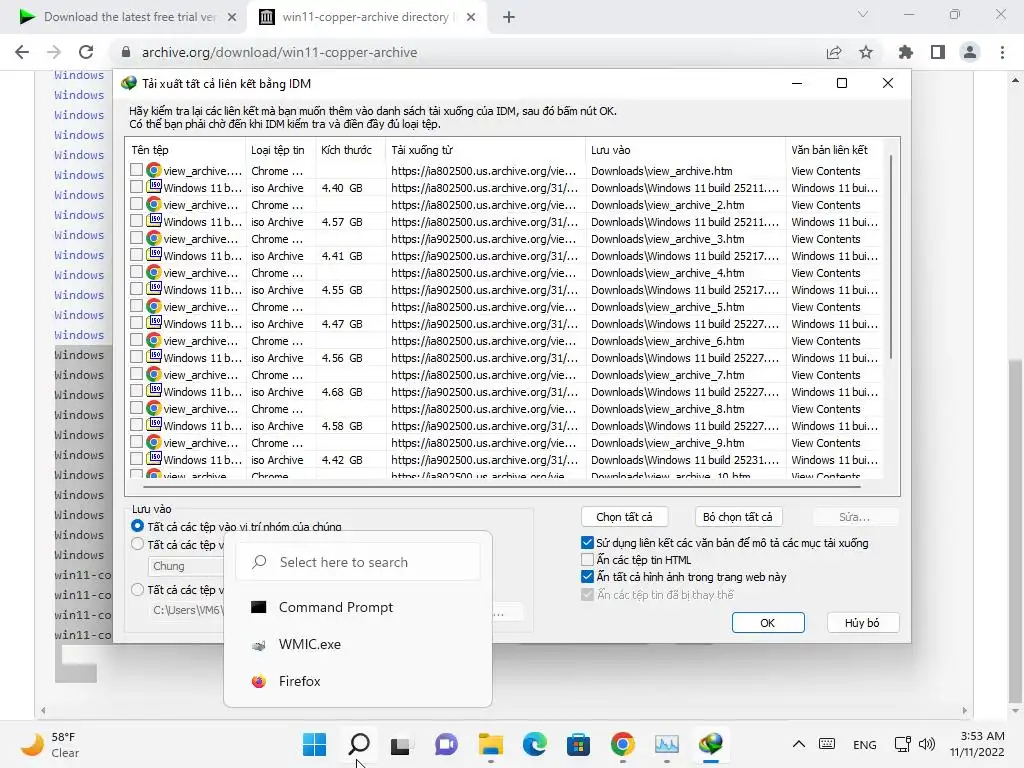Image resolution: width=1024 pixels, height=768 pixels.
Task: Close the 'Download the latest' tab
Action: tap(232, 17)
